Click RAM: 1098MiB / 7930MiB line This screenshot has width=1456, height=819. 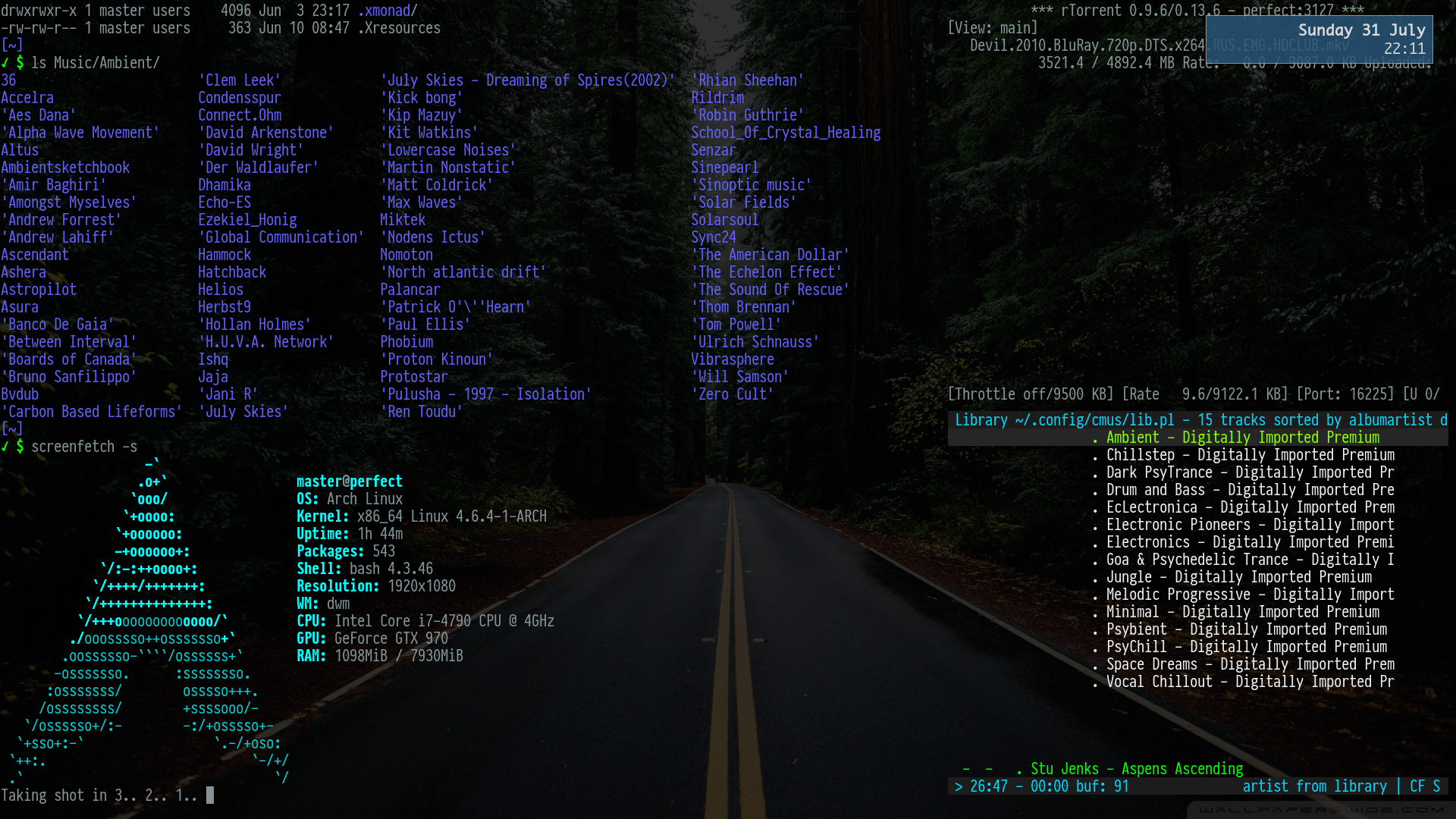click(380, 656)
